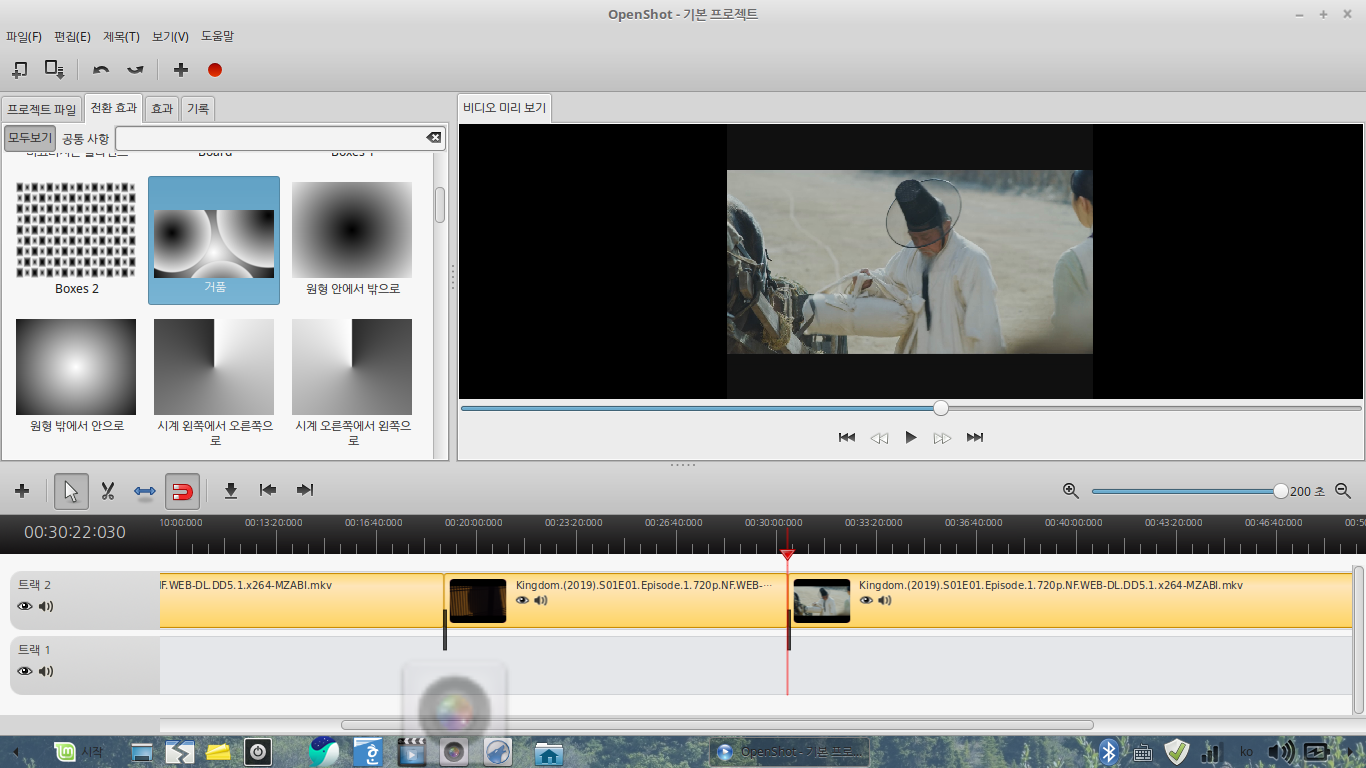The height and width of the screenshot is (768, 1366).
Task: Play the video preview
Action: pyautogui.click(x=911, y=437)
